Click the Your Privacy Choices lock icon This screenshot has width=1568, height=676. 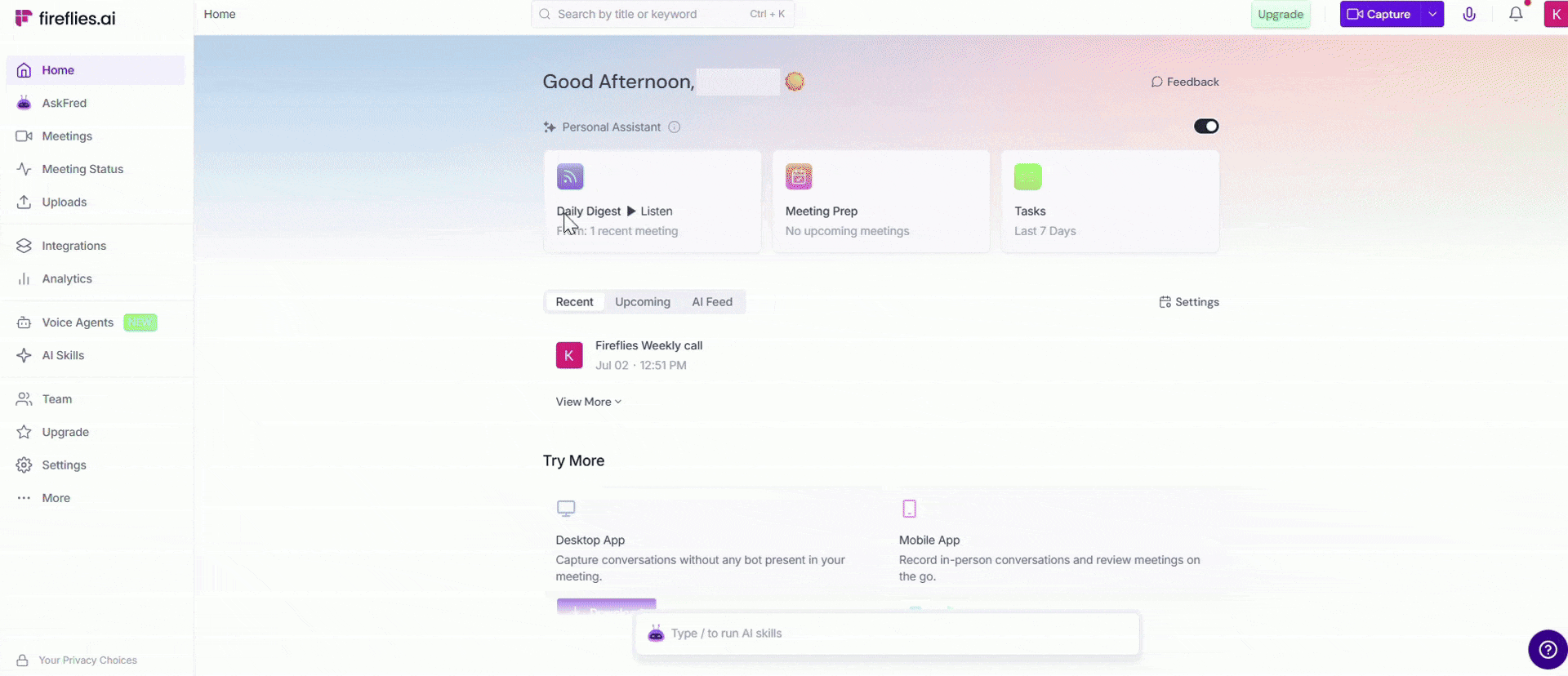coord(23,660)
